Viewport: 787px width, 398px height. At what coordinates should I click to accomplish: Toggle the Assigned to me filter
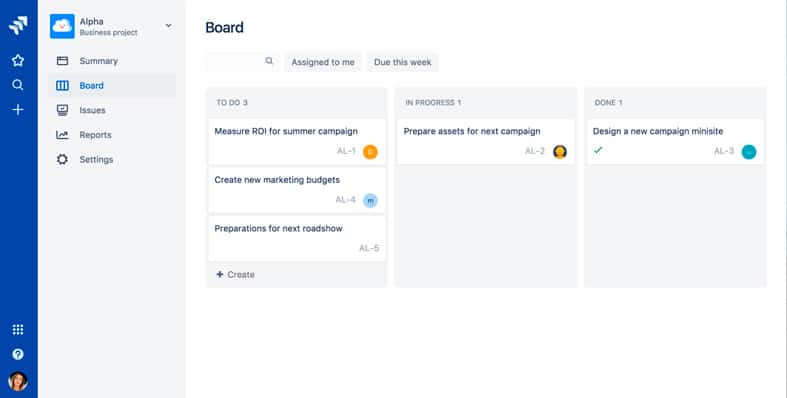(x=323, y=62)
